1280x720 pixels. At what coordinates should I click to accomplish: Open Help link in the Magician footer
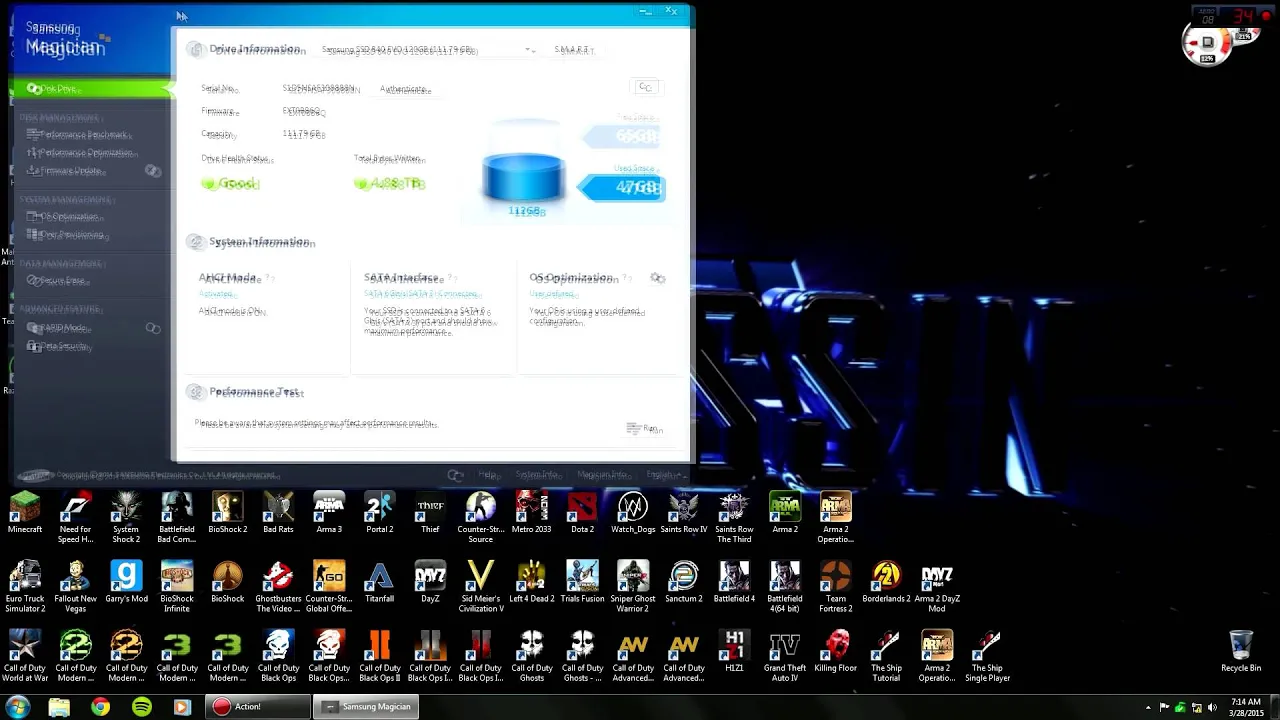(x=487, y=475)
